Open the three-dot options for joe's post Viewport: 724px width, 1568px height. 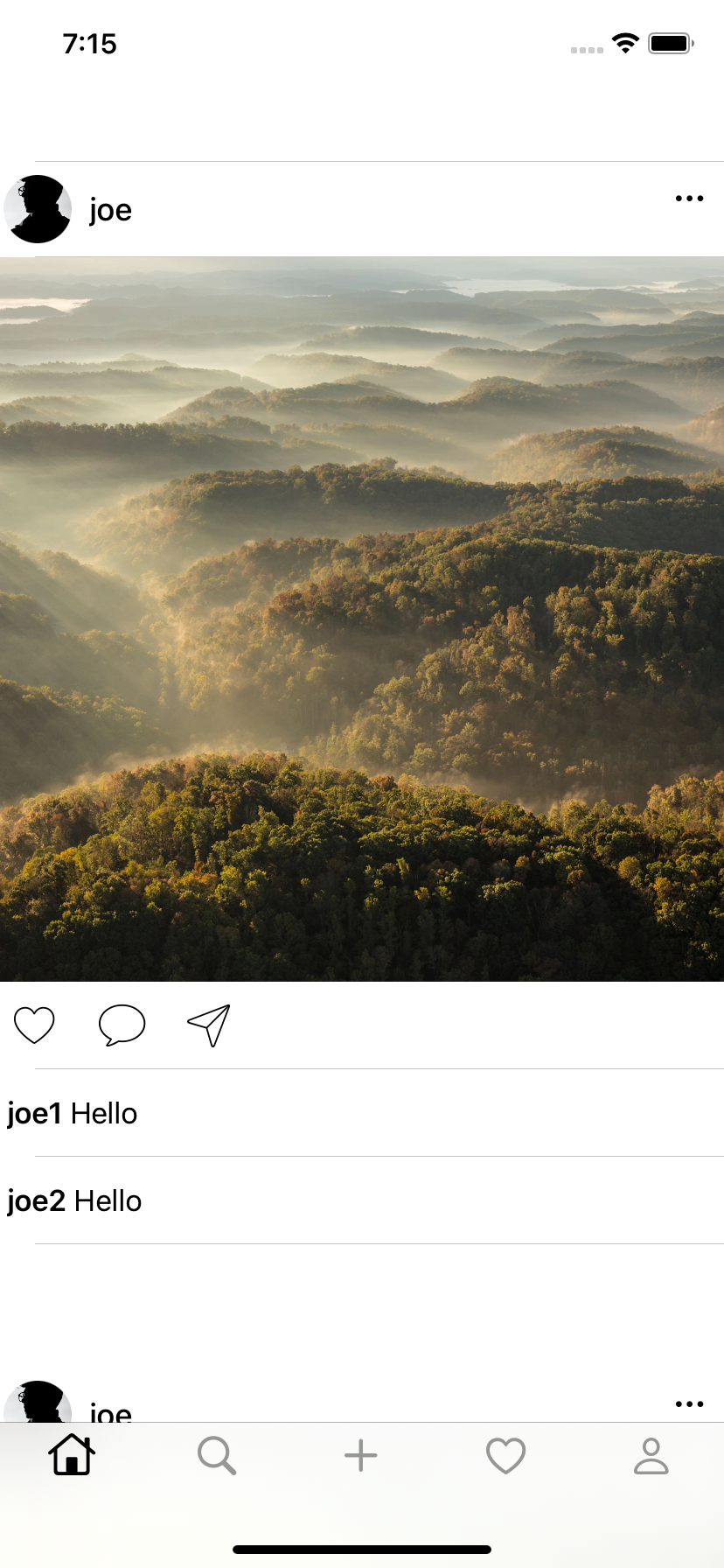pos(689,199)
